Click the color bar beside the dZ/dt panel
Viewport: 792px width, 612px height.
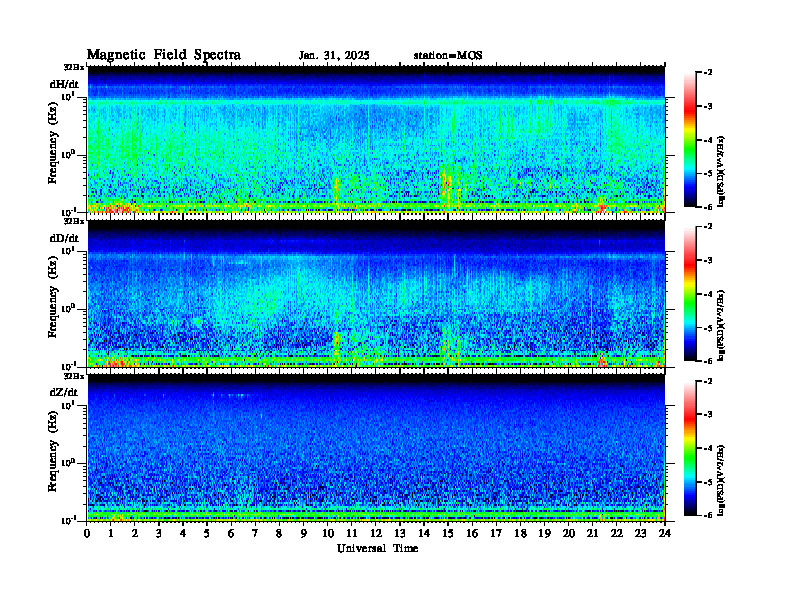point(690,448)
